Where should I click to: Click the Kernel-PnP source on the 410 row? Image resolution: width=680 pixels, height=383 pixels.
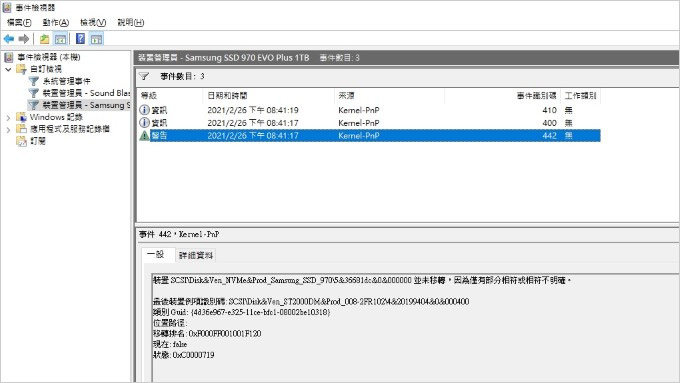point(359,110)
